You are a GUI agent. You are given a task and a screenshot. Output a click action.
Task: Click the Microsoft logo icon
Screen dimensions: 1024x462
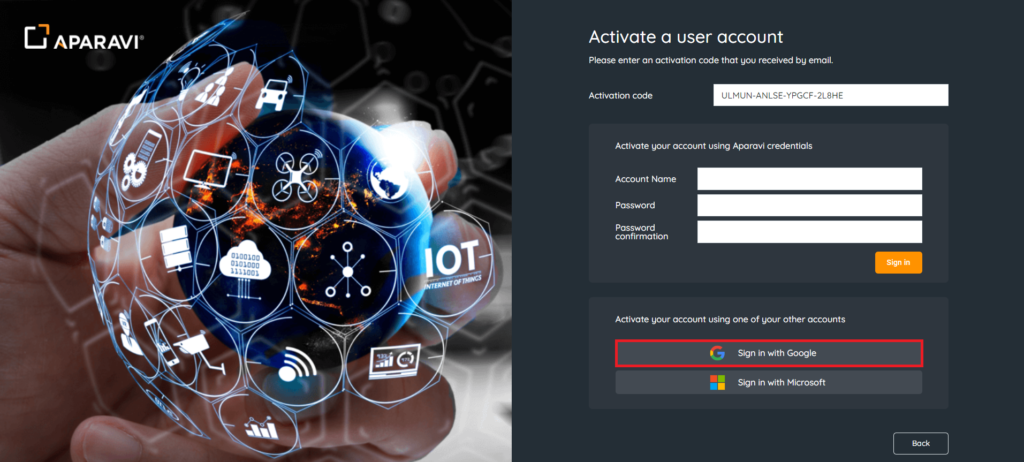(717, 382)
